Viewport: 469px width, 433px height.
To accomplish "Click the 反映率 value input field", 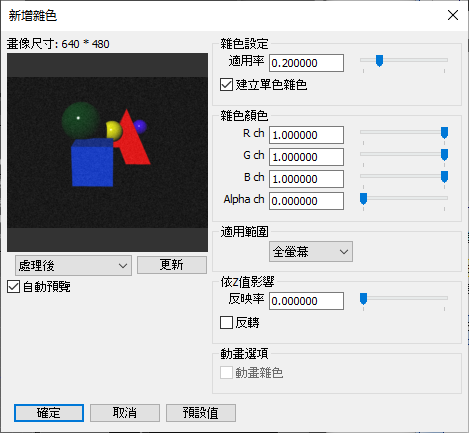I will (306, 301).
